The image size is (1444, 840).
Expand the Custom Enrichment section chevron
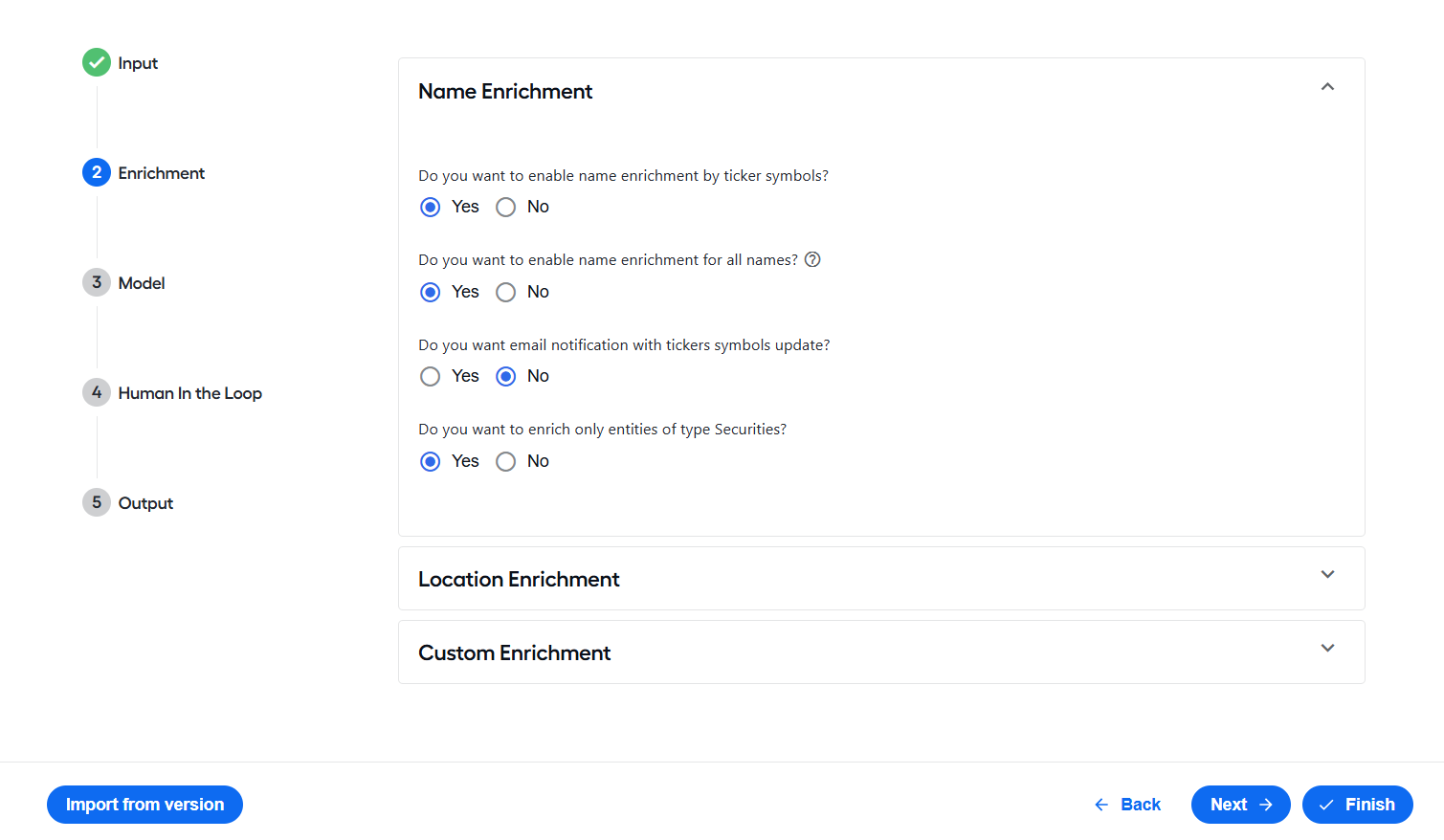[1327, 648]
